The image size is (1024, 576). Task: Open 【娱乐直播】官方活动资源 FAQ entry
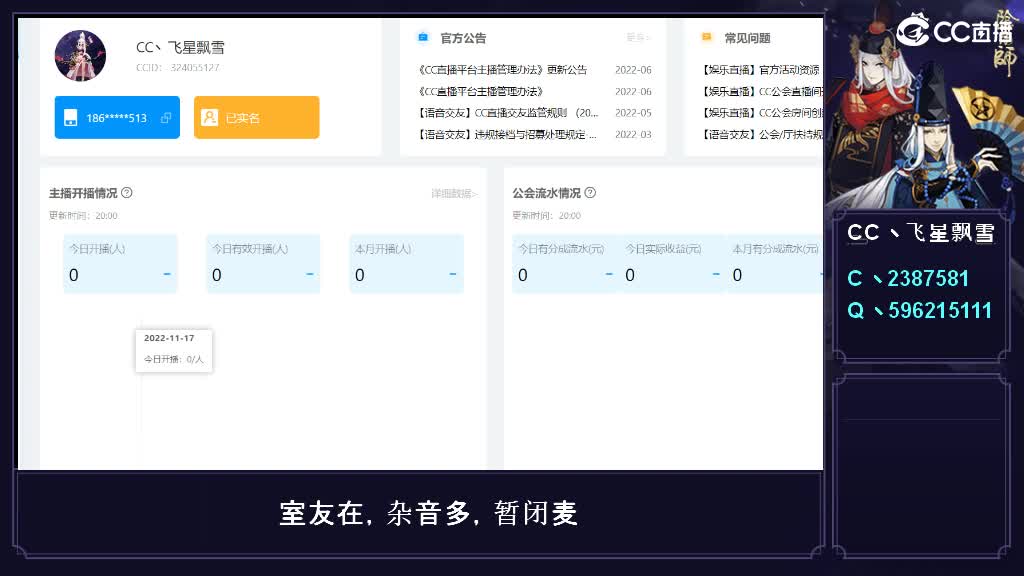765,68
